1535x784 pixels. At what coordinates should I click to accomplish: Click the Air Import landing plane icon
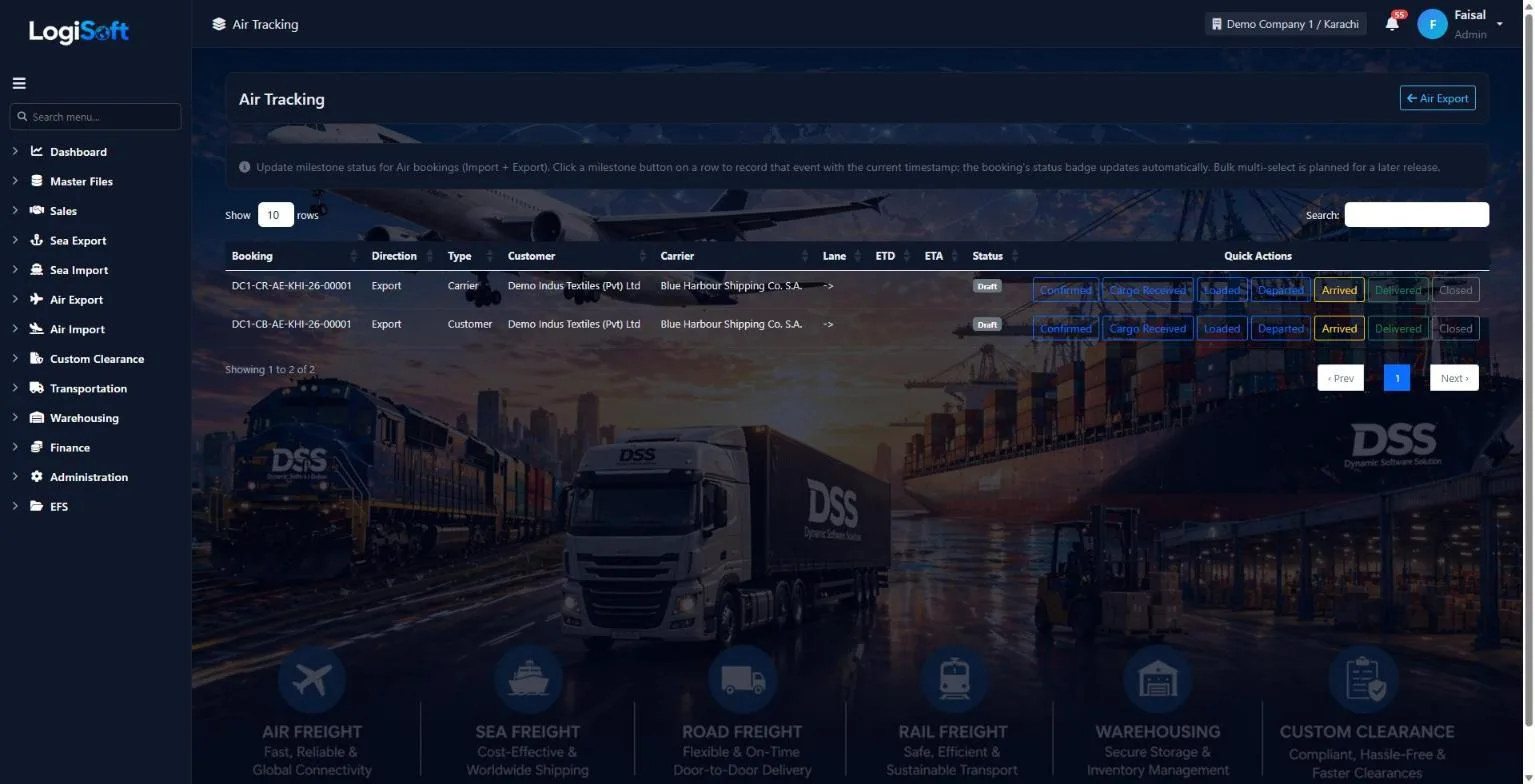click(37, 329)
